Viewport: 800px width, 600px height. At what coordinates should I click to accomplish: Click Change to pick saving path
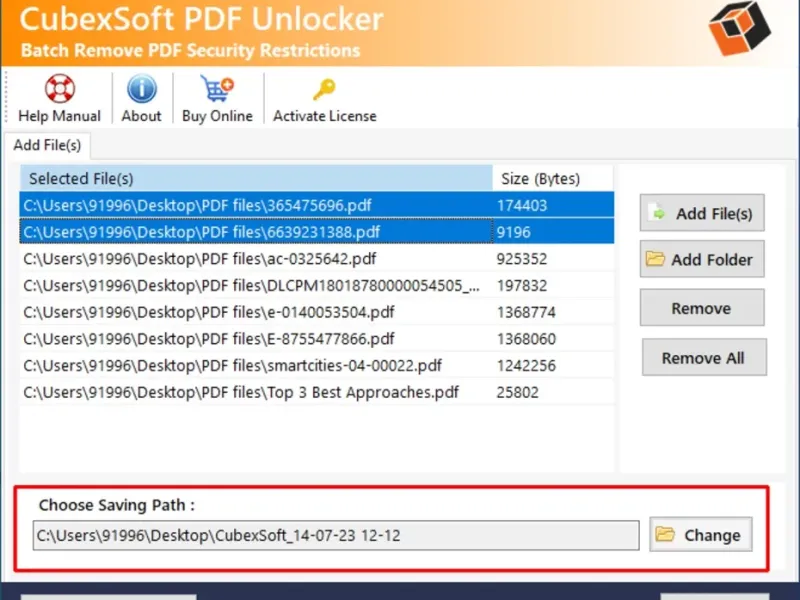701,535
